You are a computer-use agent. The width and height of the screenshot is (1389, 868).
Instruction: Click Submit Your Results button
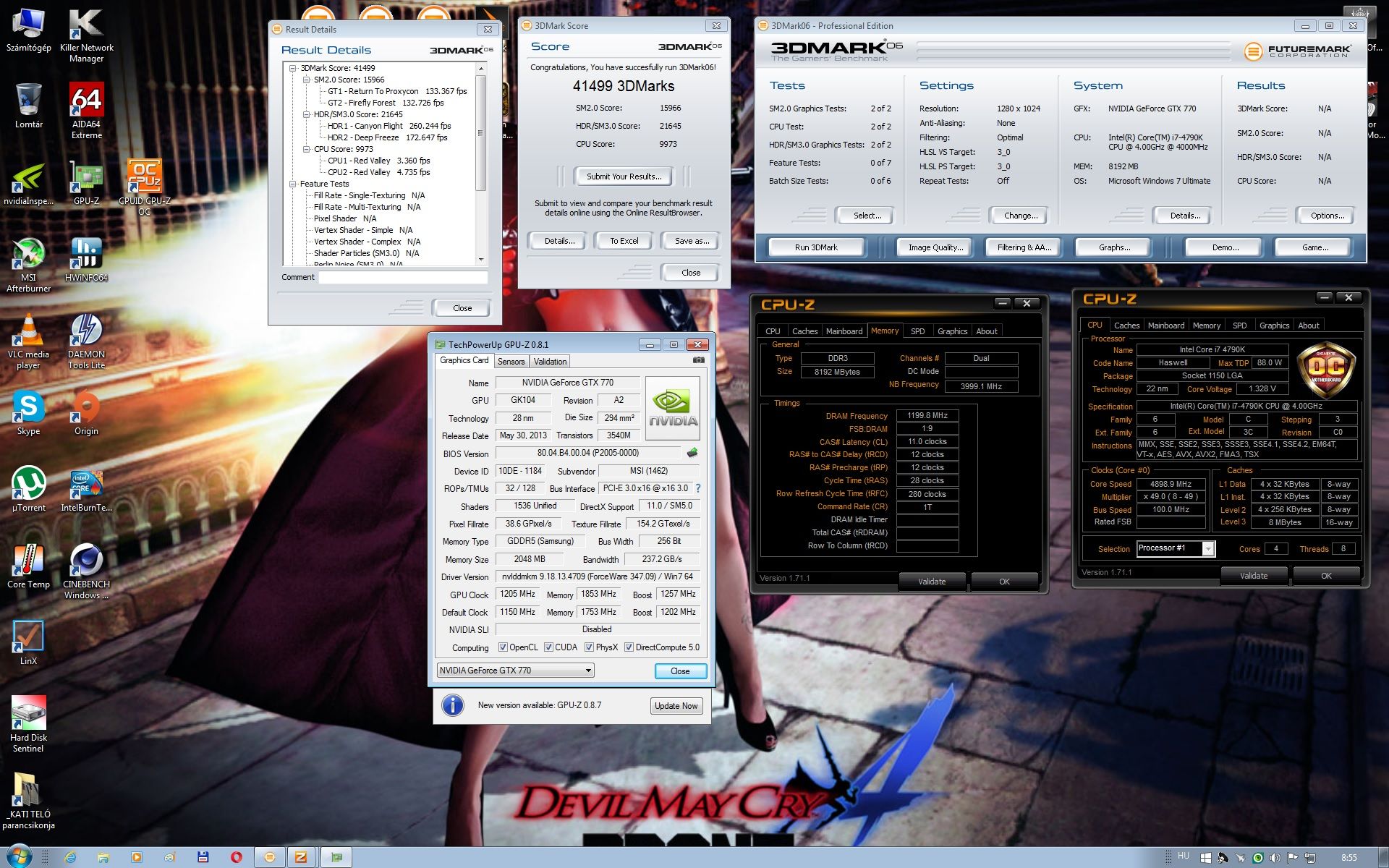click(624, 176)
